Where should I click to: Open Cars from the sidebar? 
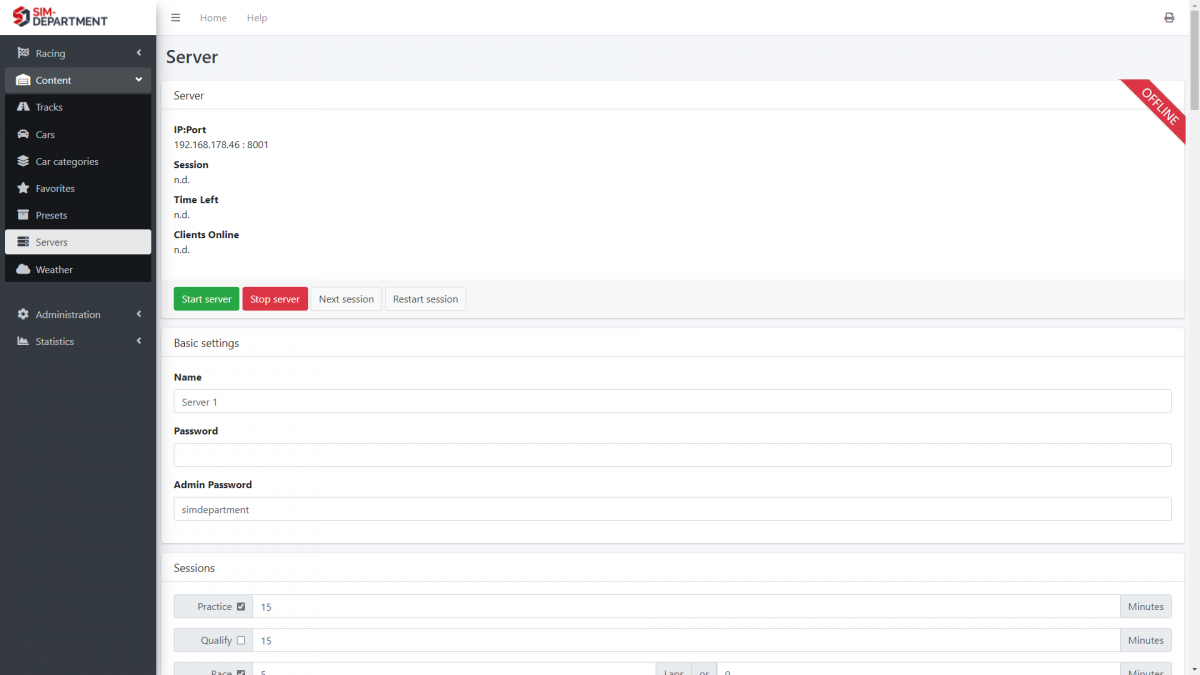point(45,134)
